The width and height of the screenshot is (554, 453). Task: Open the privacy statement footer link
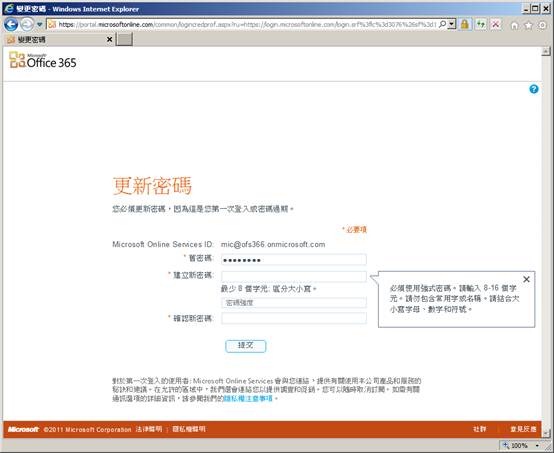point(189,429)
